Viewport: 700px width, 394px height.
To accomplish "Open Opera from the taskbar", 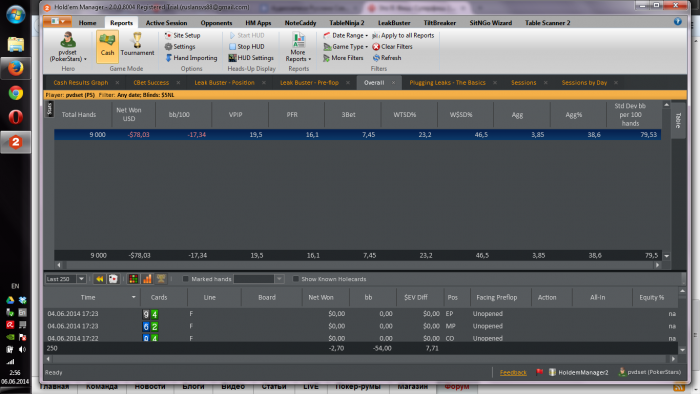I will coord(16,117).
